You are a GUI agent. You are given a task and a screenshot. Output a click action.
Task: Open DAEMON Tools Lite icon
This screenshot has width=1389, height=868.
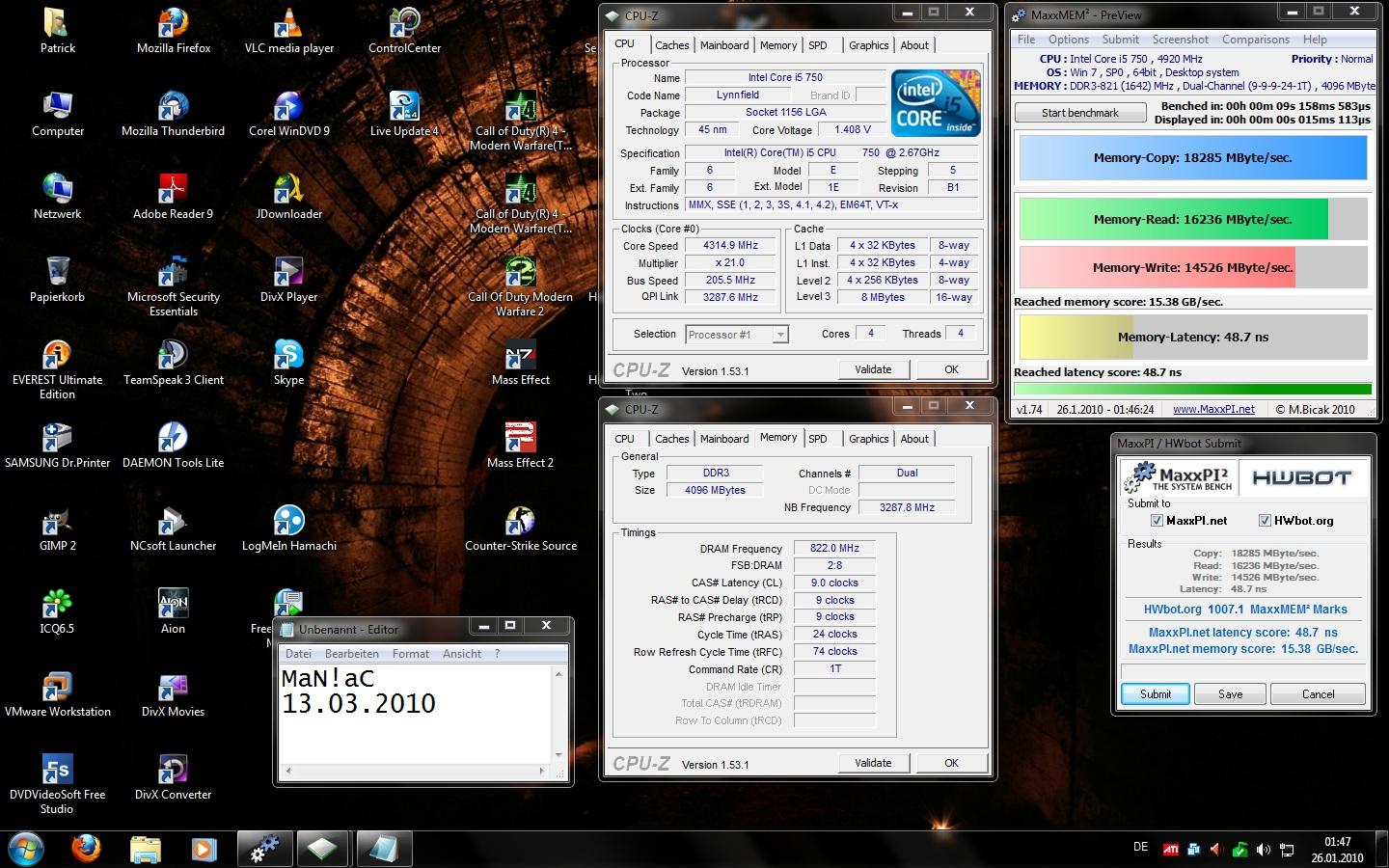pos(174,446)
